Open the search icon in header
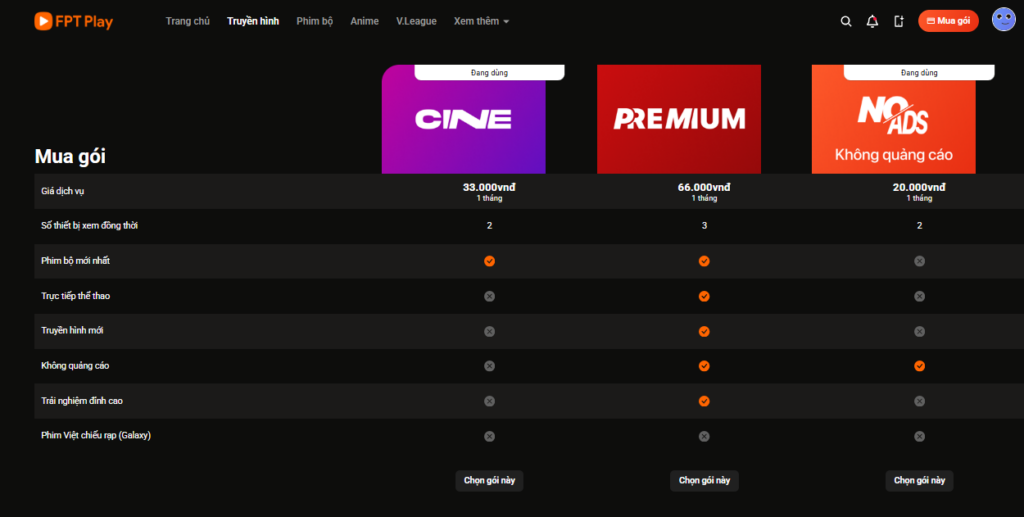 [846, 21]
